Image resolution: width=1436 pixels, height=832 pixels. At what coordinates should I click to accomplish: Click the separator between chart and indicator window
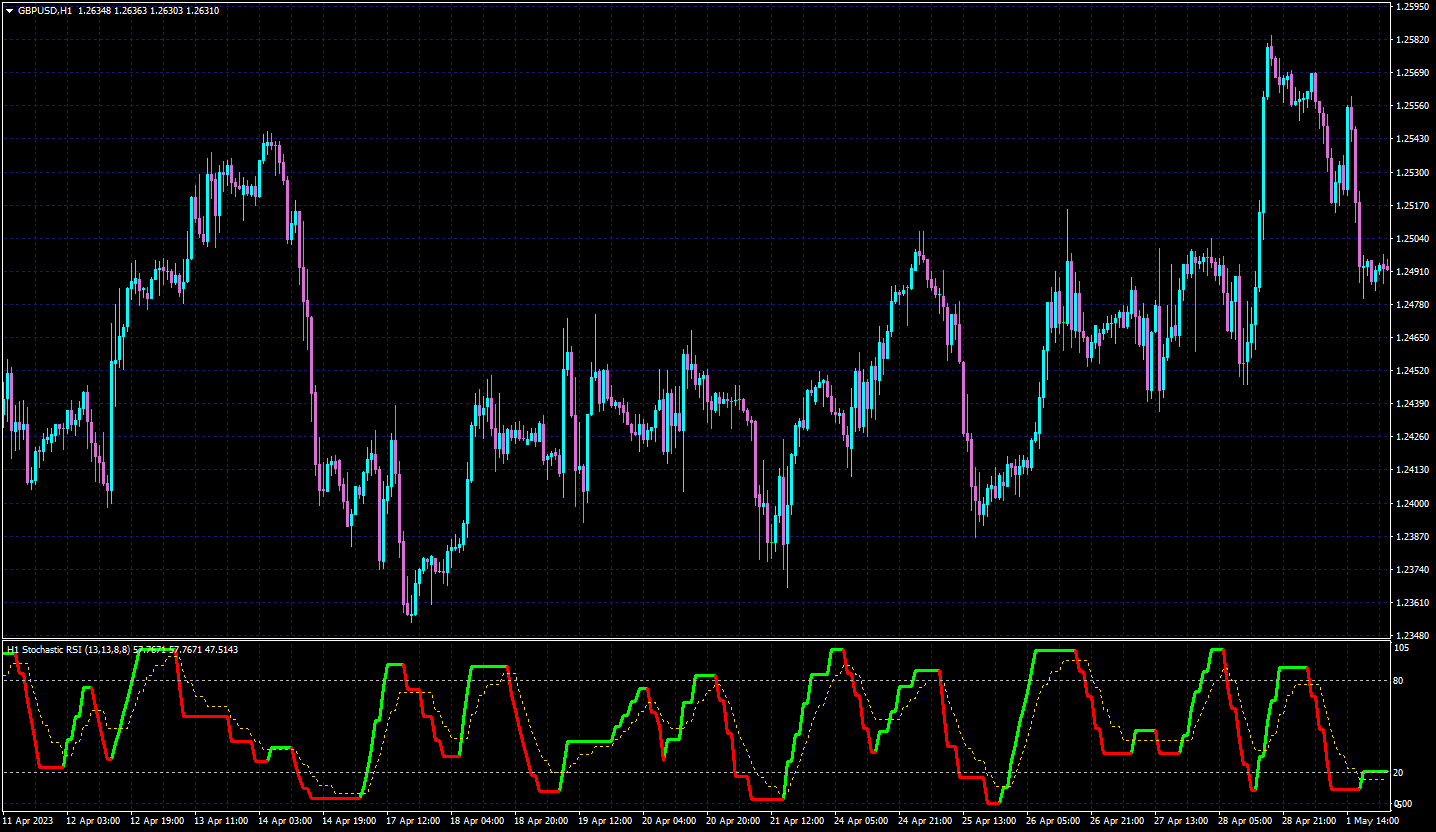point(696,640)
